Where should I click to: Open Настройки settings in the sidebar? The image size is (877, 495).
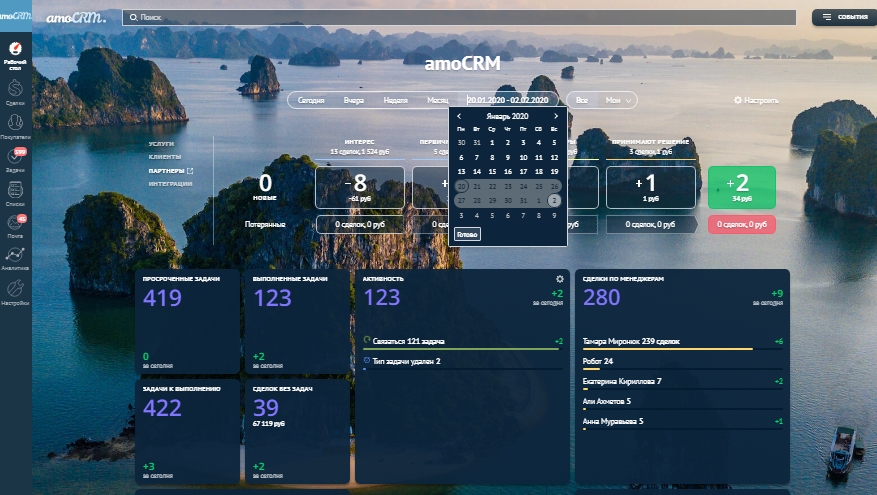pyautogui.click(x=15, y=292)
